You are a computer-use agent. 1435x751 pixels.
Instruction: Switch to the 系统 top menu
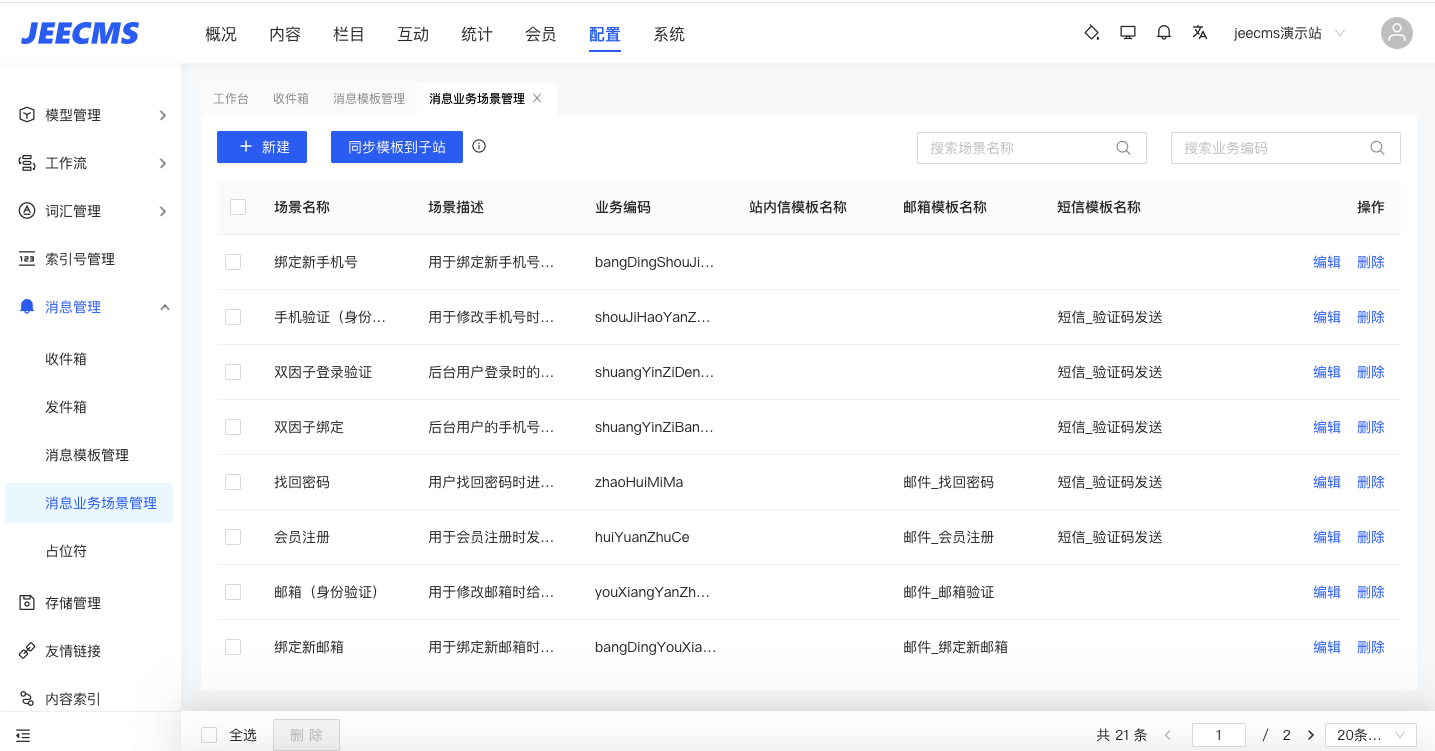coord(669,34)
